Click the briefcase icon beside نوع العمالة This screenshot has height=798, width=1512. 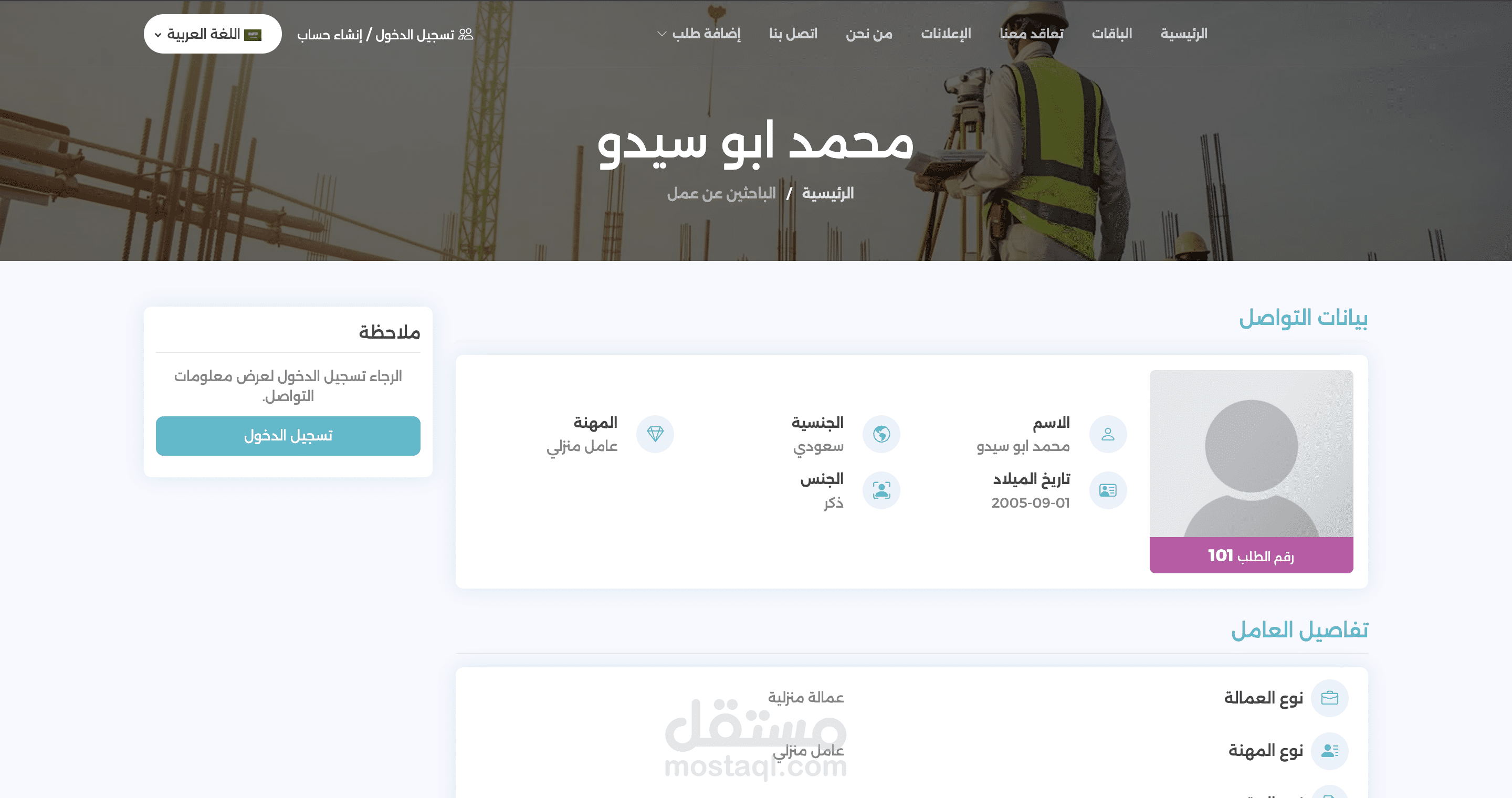[1329, 698]
